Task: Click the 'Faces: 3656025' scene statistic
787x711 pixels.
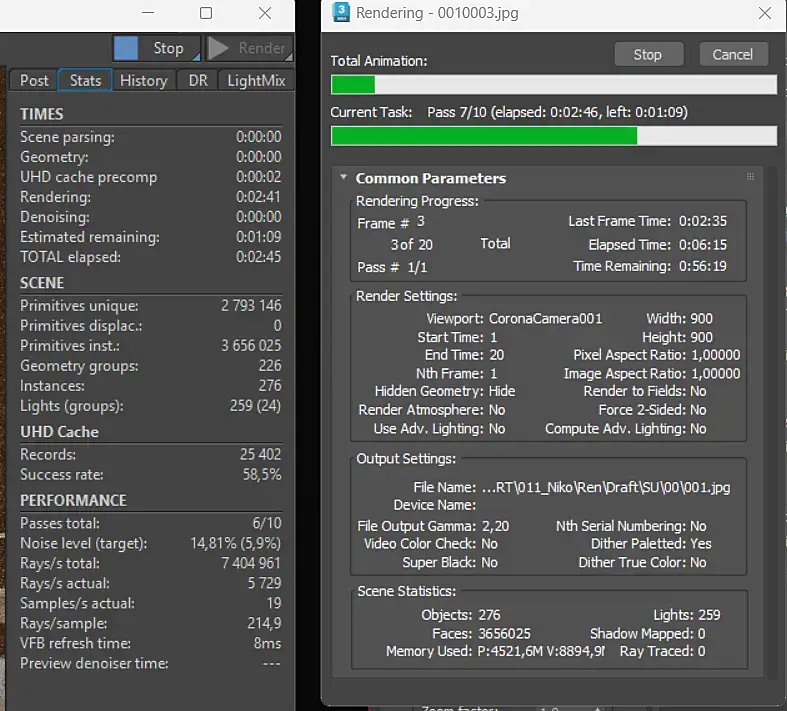Action: 481,634
